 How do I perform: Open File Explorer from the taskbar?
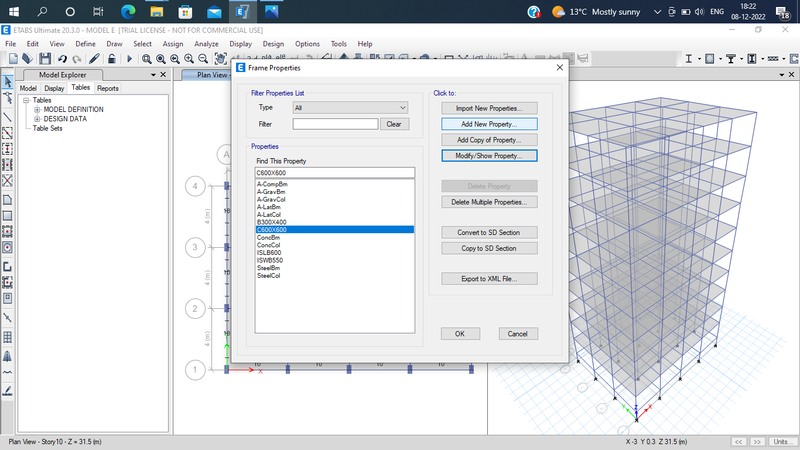pyautogui.click(x=157, y=11)
